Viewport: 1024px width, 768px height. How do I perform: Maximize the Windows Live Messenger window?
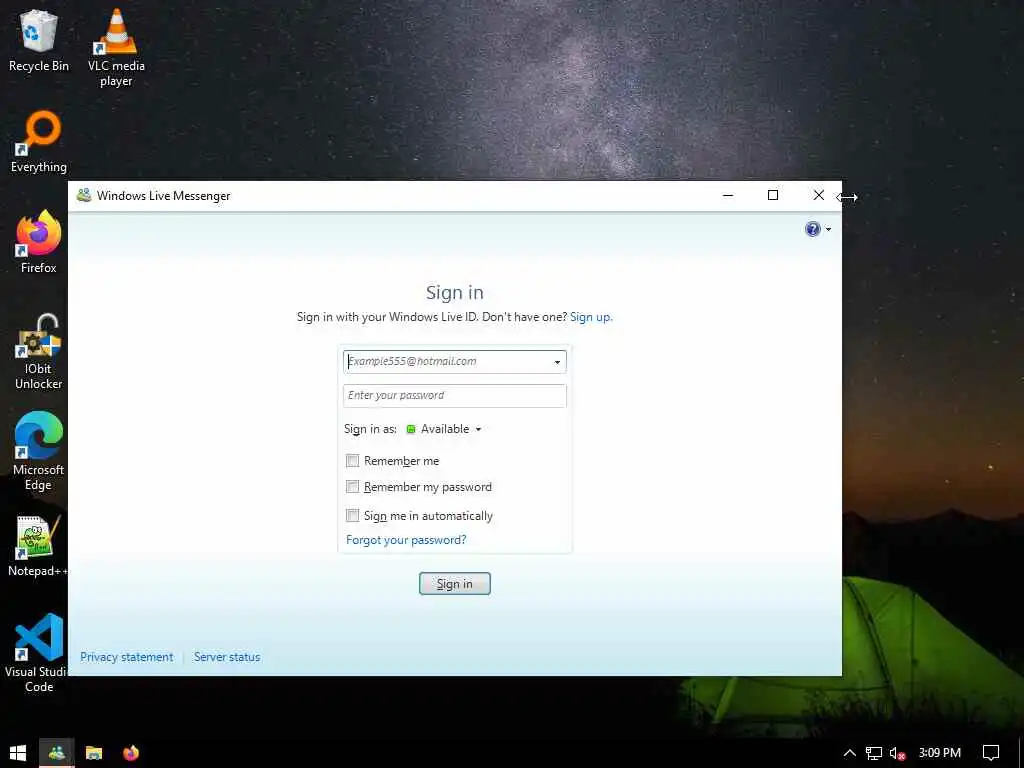click(773, 195)
